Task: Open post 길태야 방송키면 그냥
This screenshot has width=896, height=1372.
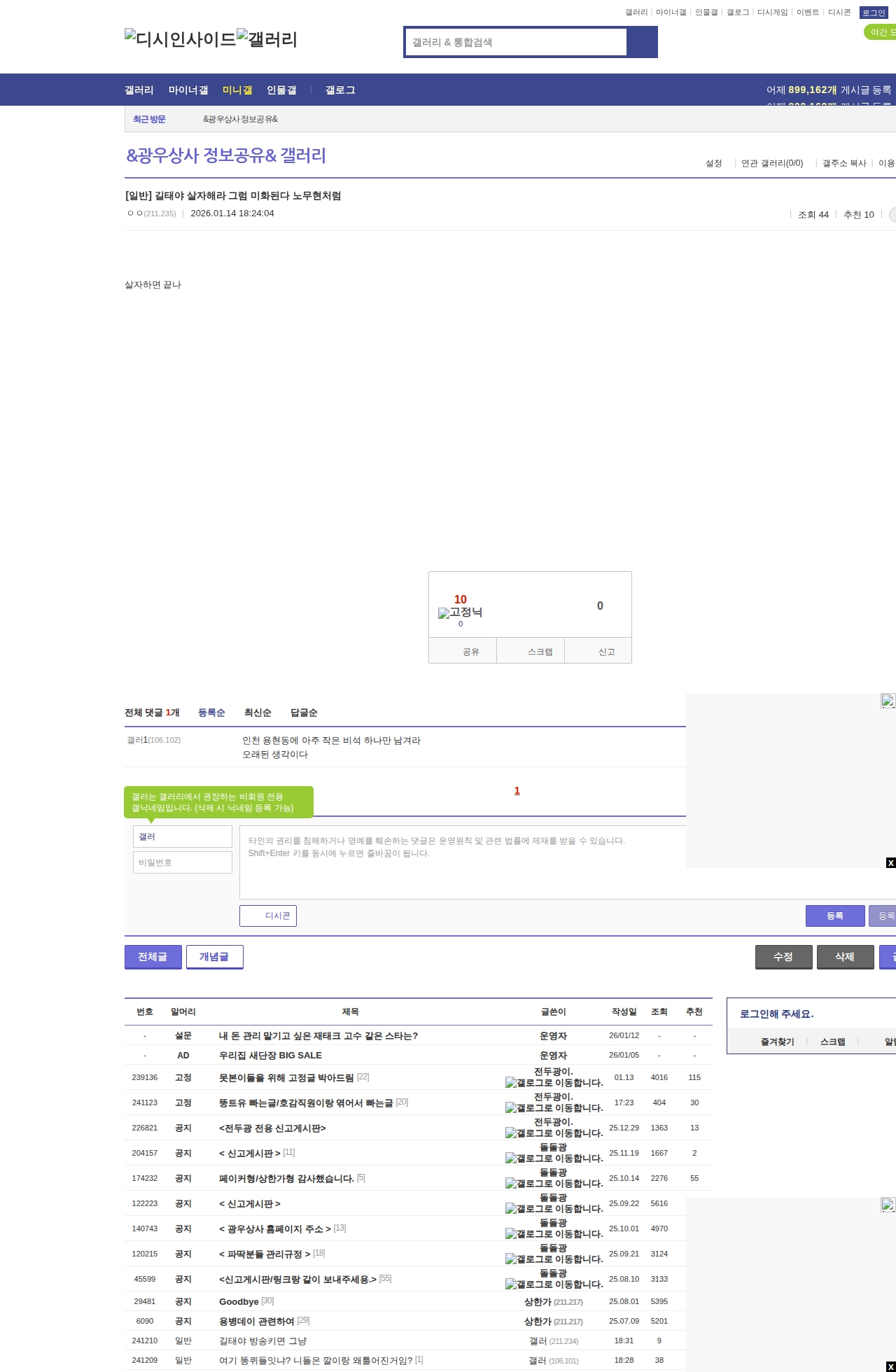Action: click(262, 1341)
